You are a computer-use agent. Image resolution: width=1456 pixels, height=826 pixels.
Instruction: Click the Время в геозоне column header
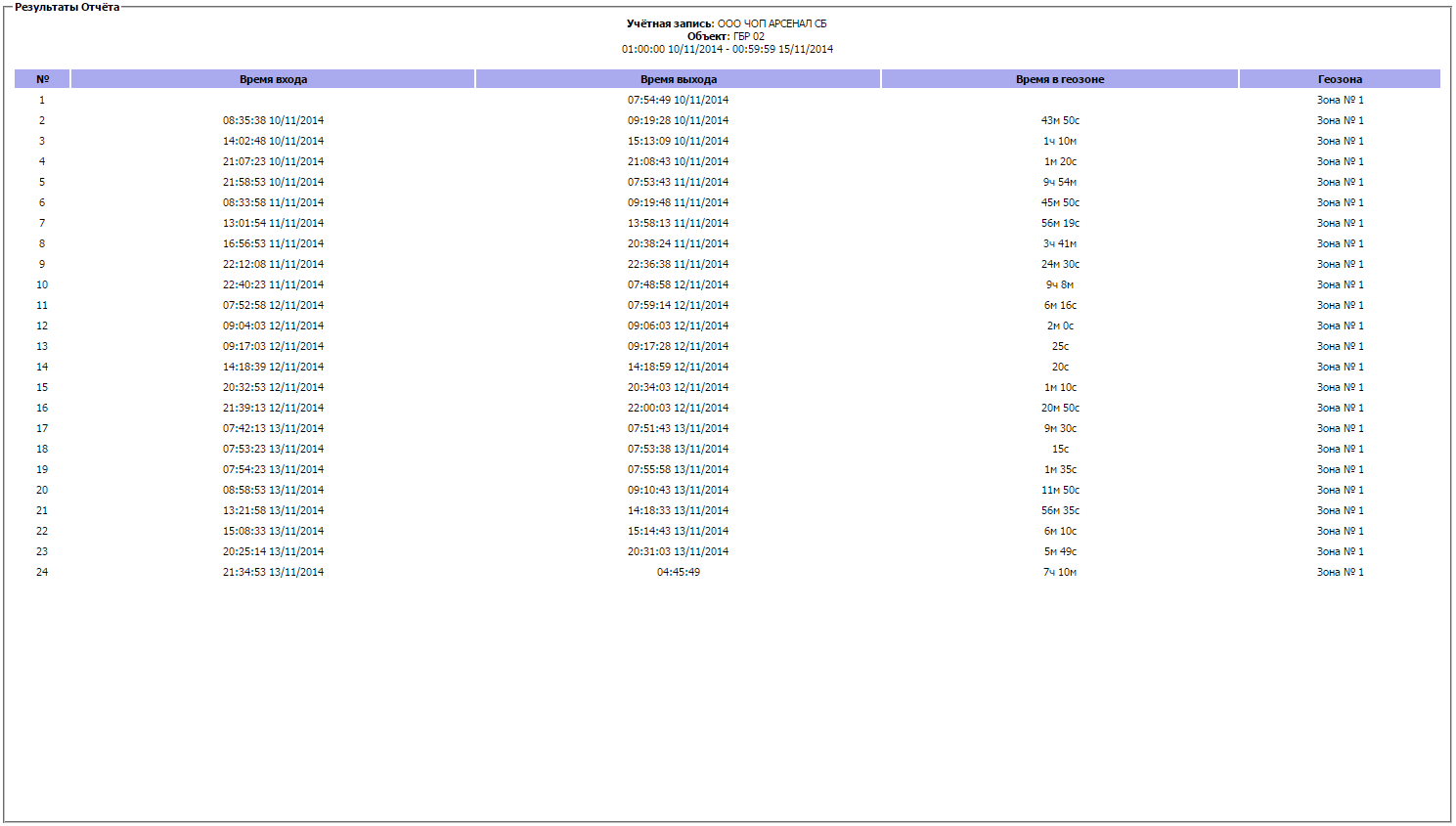[1060, 79]
